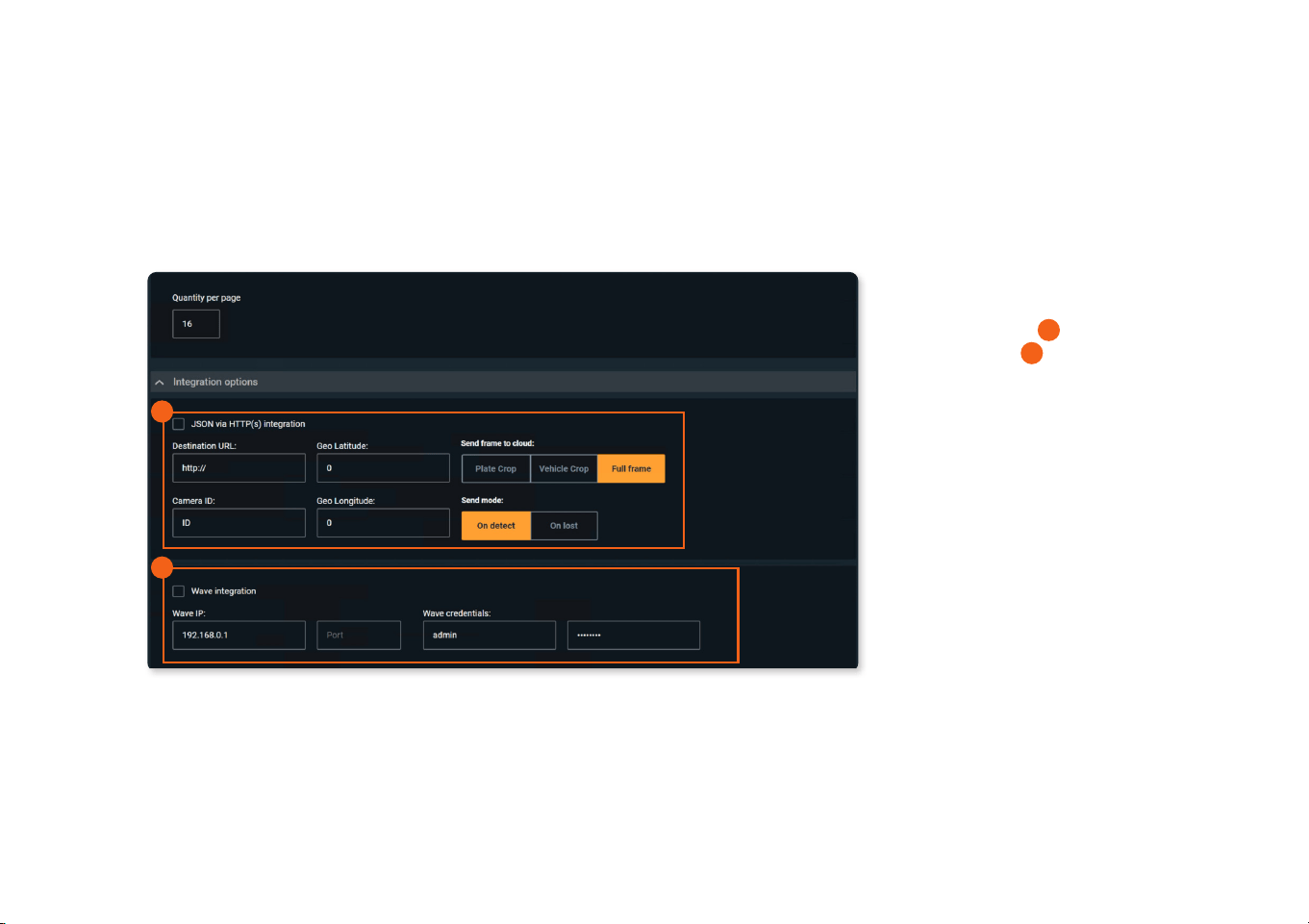1309x924 pixels.
Task: Choose On detect send mode
Action: [496, 526]
